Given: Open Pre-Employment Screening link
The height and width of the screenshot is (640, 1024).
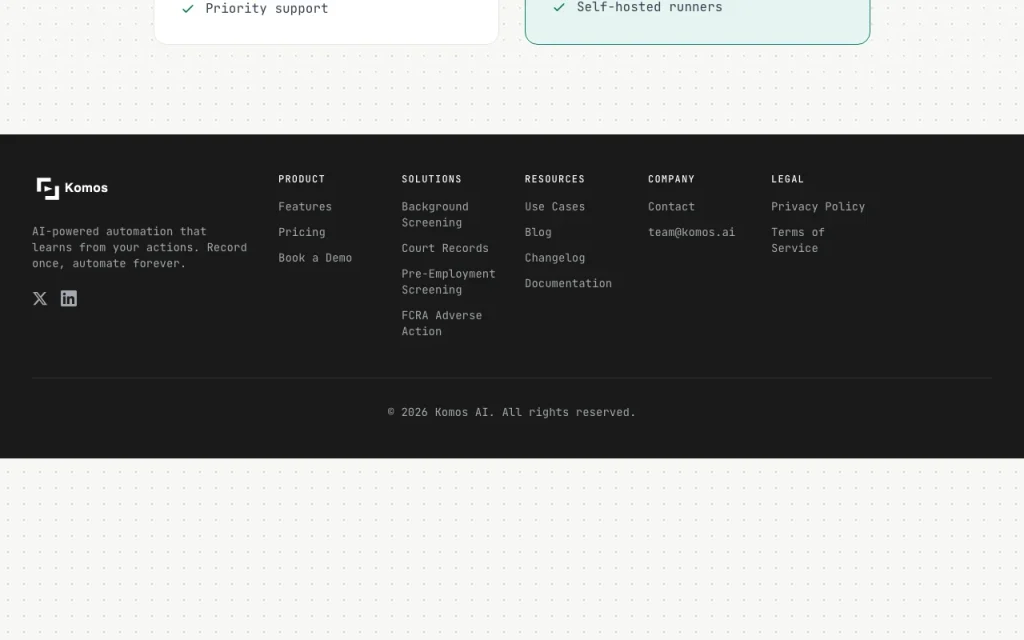Looking at the screenshot, I should click(x=449, y=281).
